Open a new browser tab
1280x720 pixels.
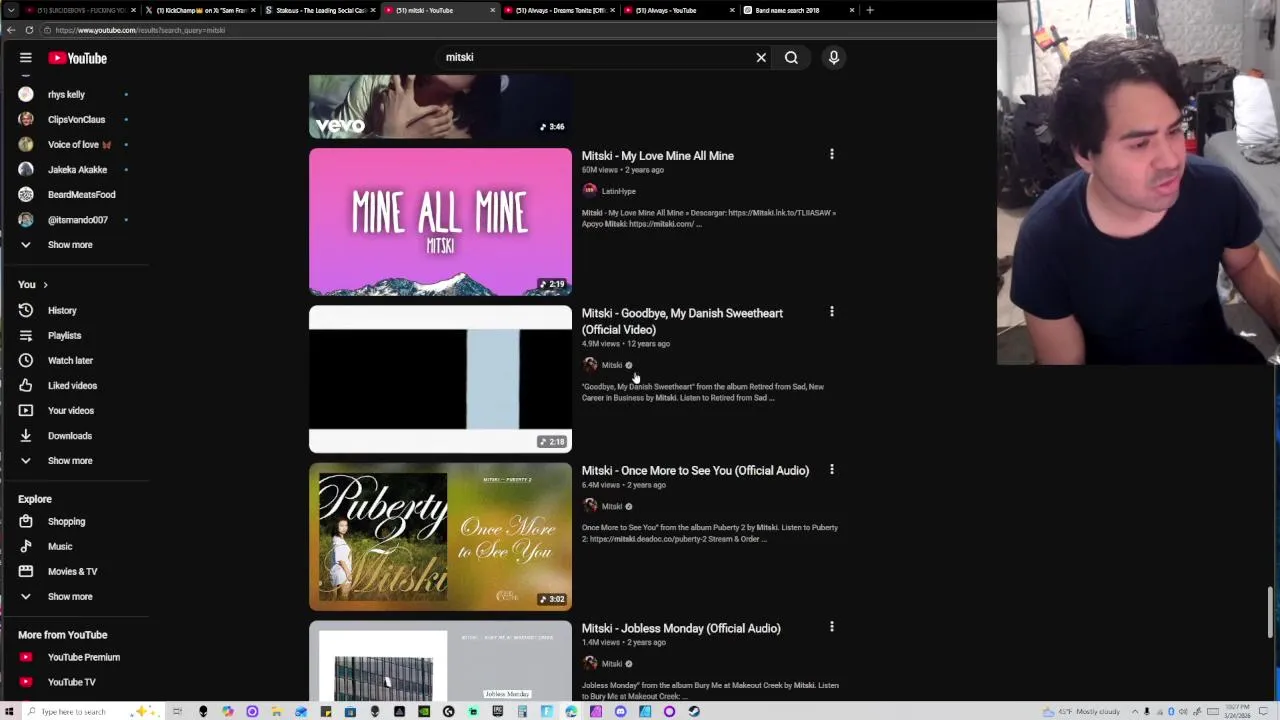coord(870,10)
